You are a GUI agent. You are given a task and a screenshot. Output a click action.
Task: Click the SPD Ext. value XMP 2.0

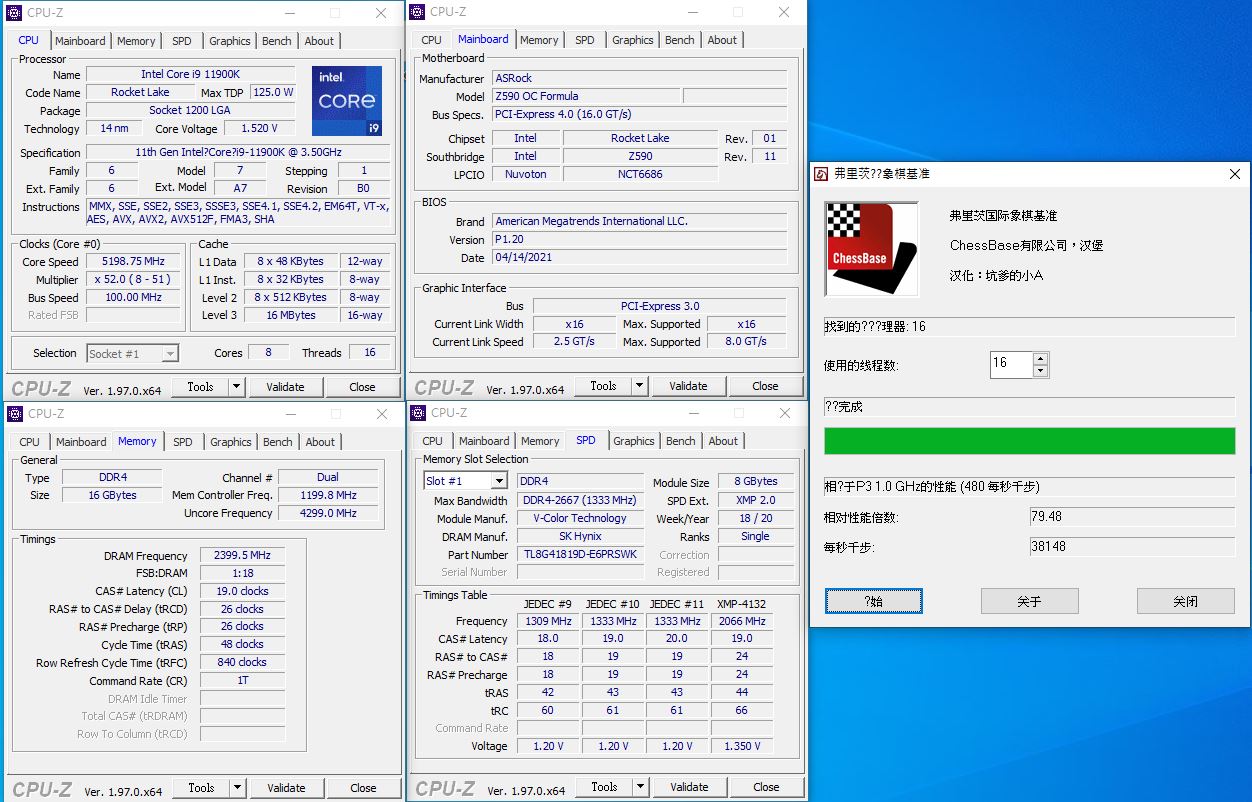pyautogui.click(x=755, y=500)
